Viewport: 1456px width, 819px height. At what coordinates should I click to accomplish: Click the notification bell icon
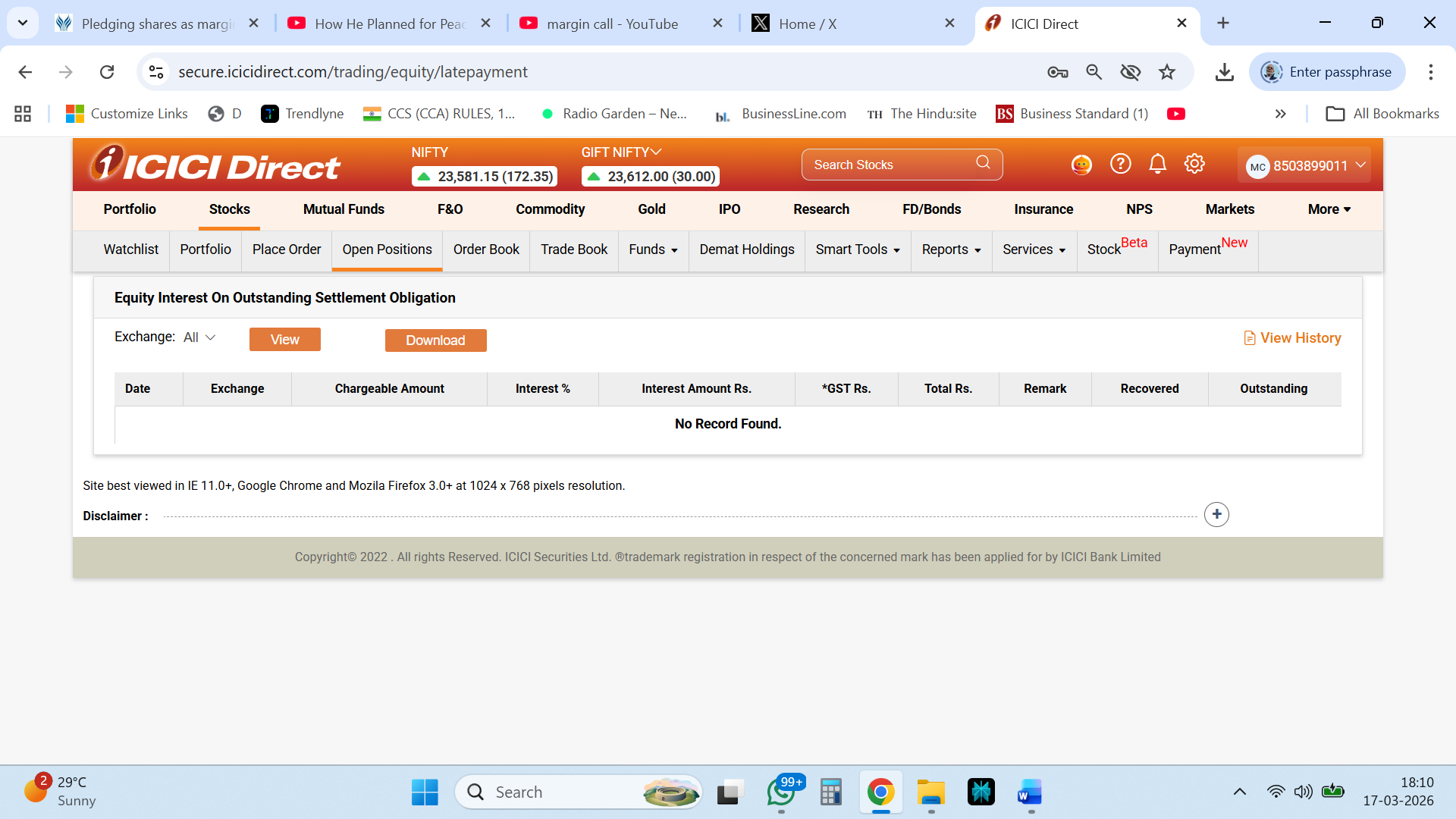(1157, 164)
